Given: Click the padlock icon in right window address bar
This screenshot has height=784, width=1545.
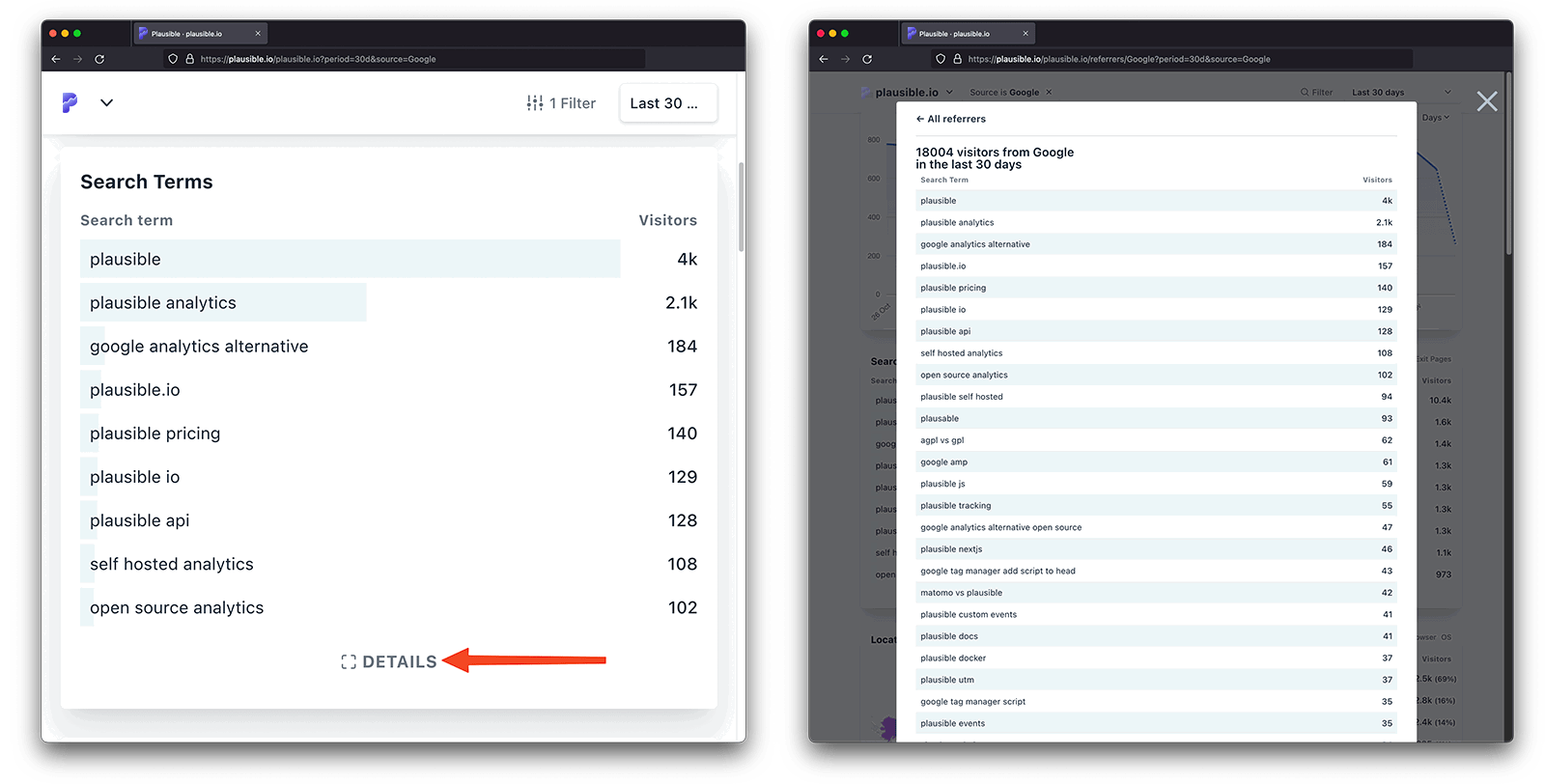Looking at the screenshot, I should click(x=957, y=59).
